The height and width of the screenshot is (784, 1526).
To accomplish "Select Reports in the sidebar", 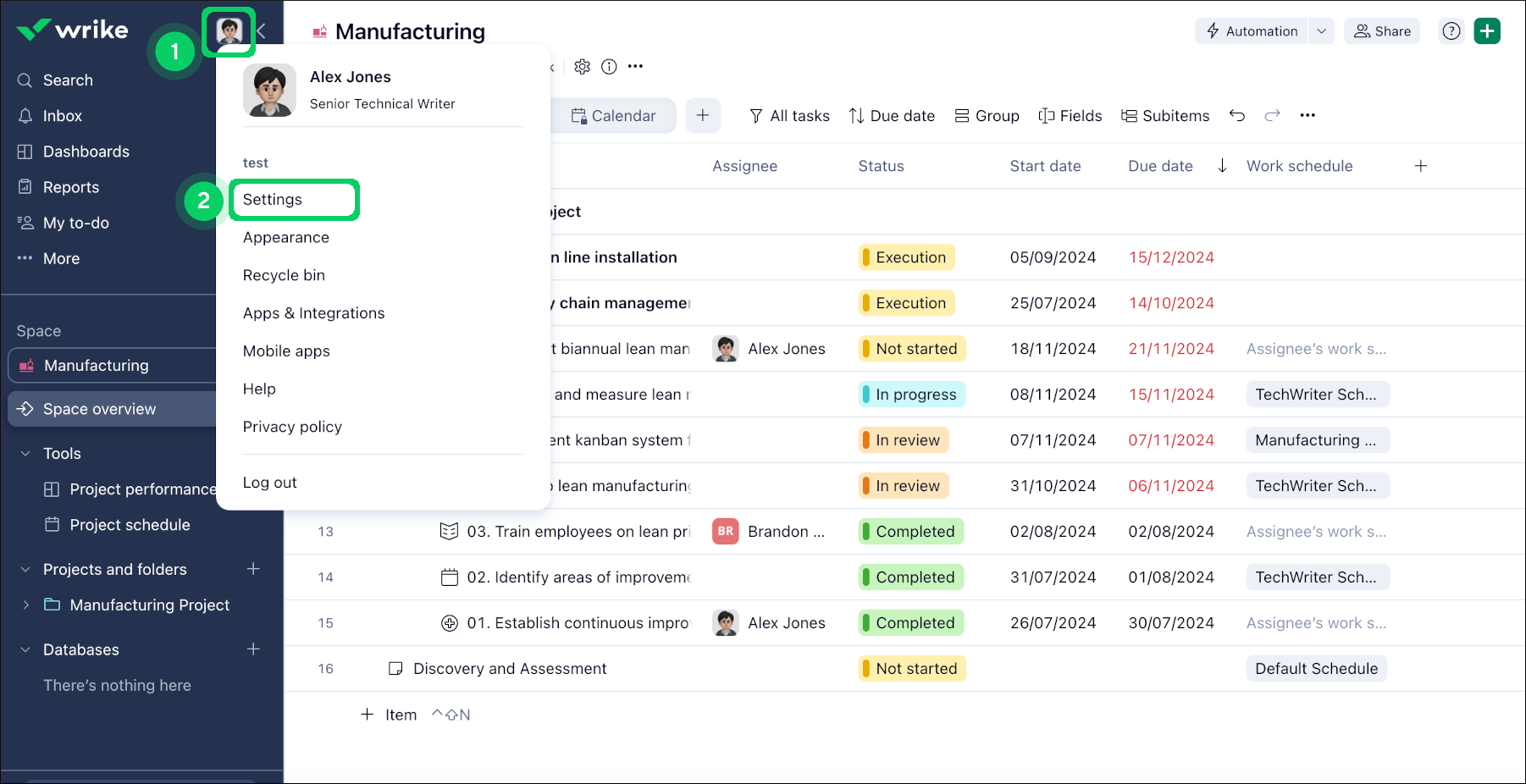I will 71,186.
